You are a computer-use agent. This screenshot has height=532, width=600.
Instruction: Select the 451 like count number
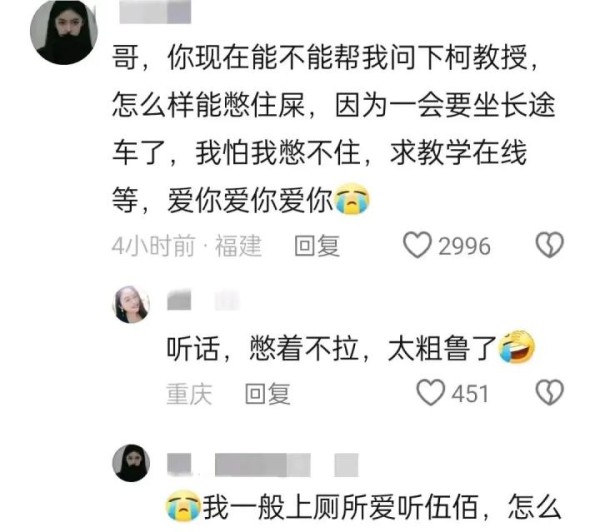tap(470, 394)
